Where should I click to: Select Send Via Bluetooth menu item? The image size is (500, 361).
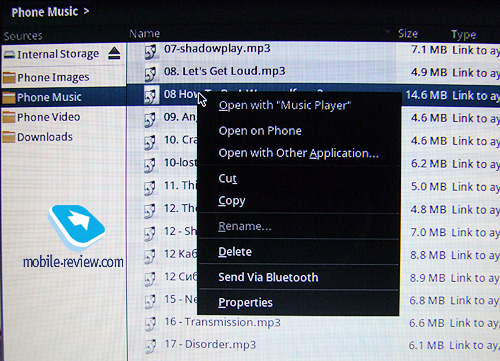click(x=268, y=277)
